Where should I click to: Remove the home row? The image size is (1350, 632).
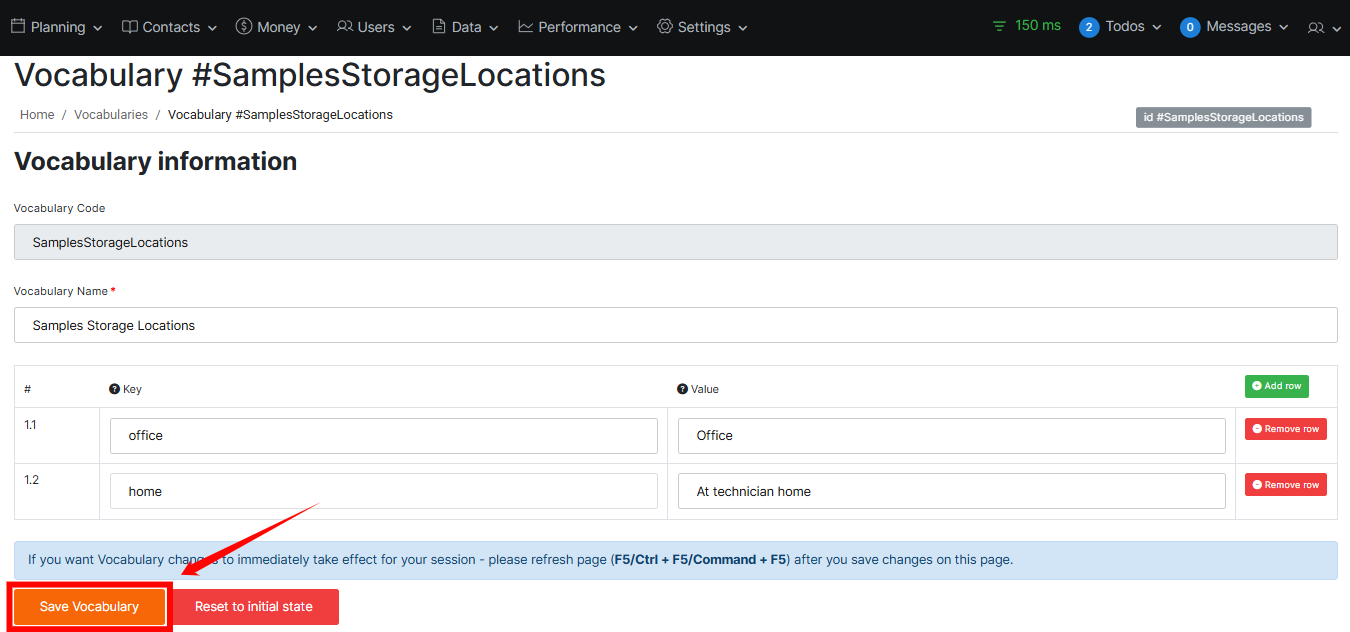pos(1285,485)
